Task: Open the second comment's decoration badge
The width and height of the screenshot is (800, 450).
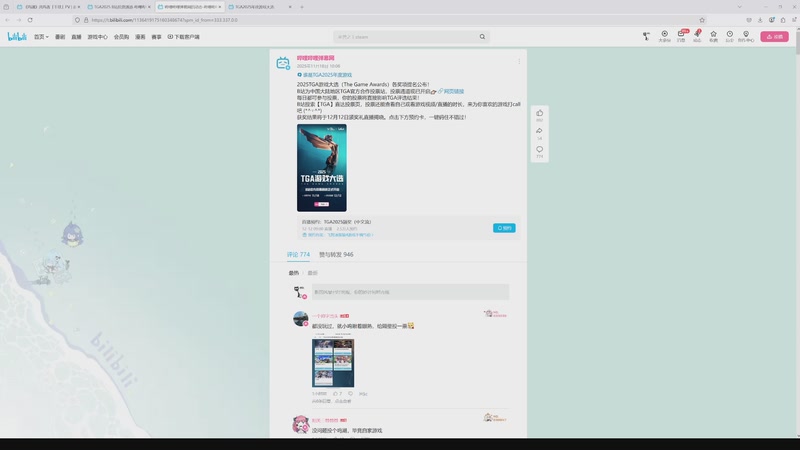Action: tap(495, 418)
